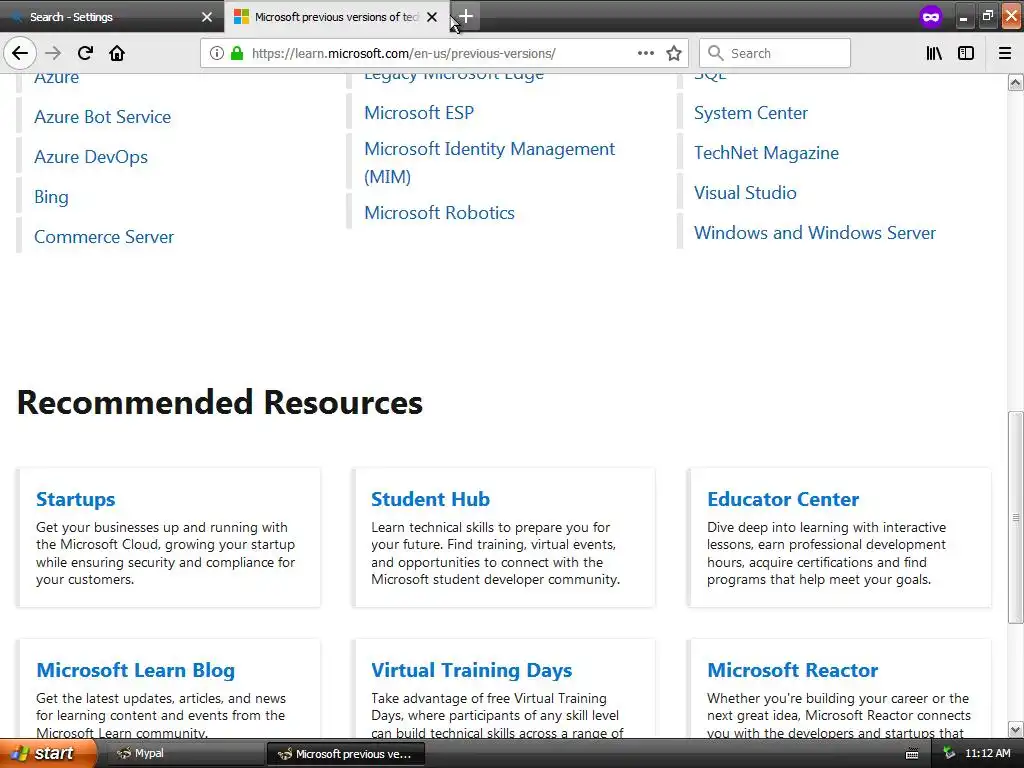Open the TechNet Magazine link
Viewport: 1024px width, 768px height.
(x=766, y=152)
